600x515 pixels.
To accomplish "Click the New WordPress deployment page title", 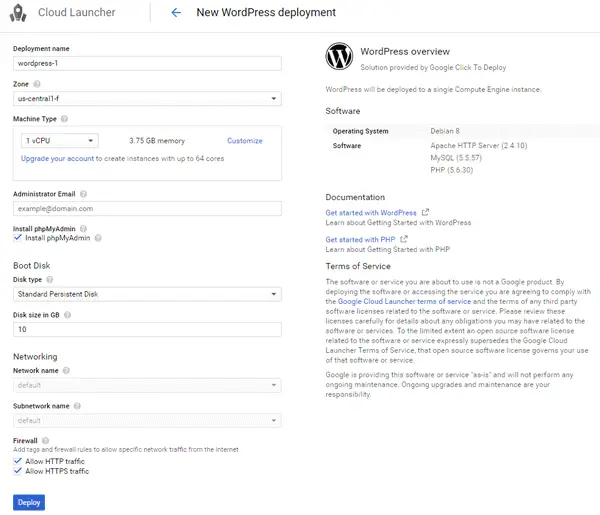I will point(266,12).
